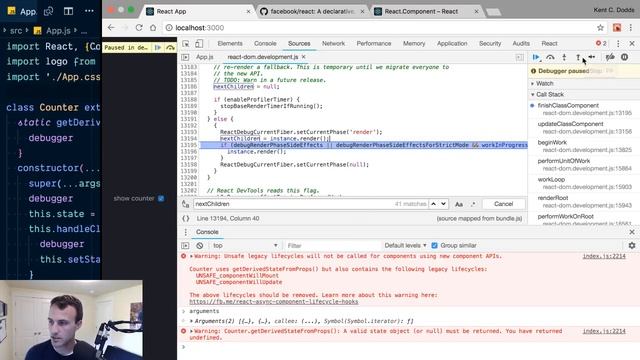
Task: Cancel the source search
Action: point(503,204)
